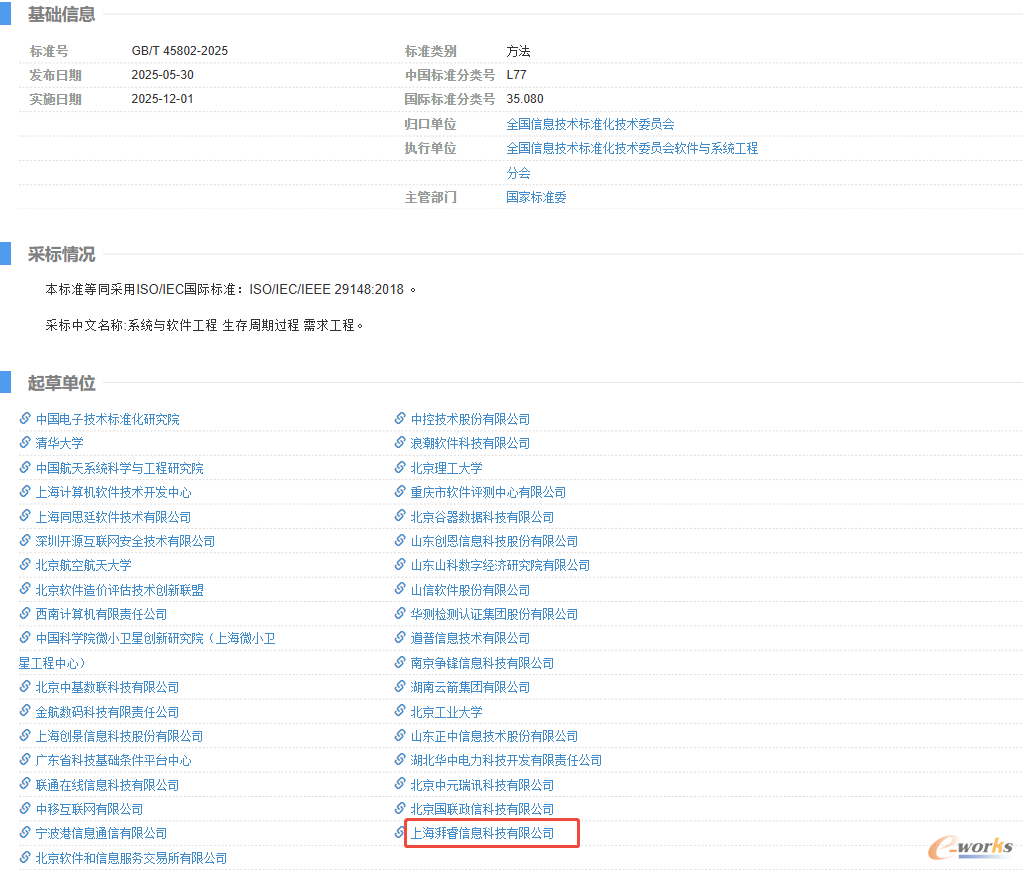Open 湖北华中电力科技开发有限责任公司 link

click(x=506, y=760)
